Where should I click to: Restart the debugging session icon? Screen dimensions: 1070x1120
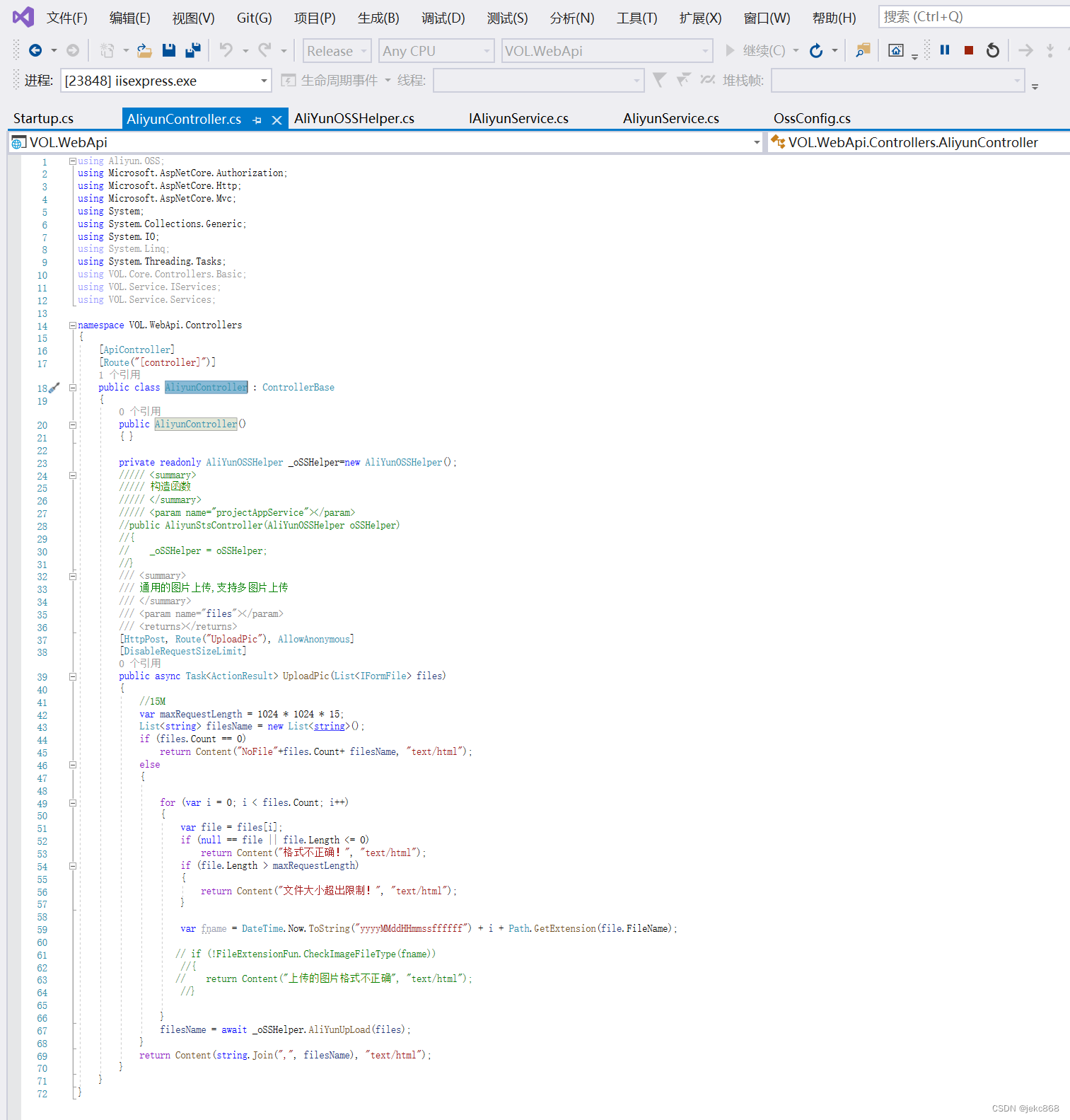(993, 50)
